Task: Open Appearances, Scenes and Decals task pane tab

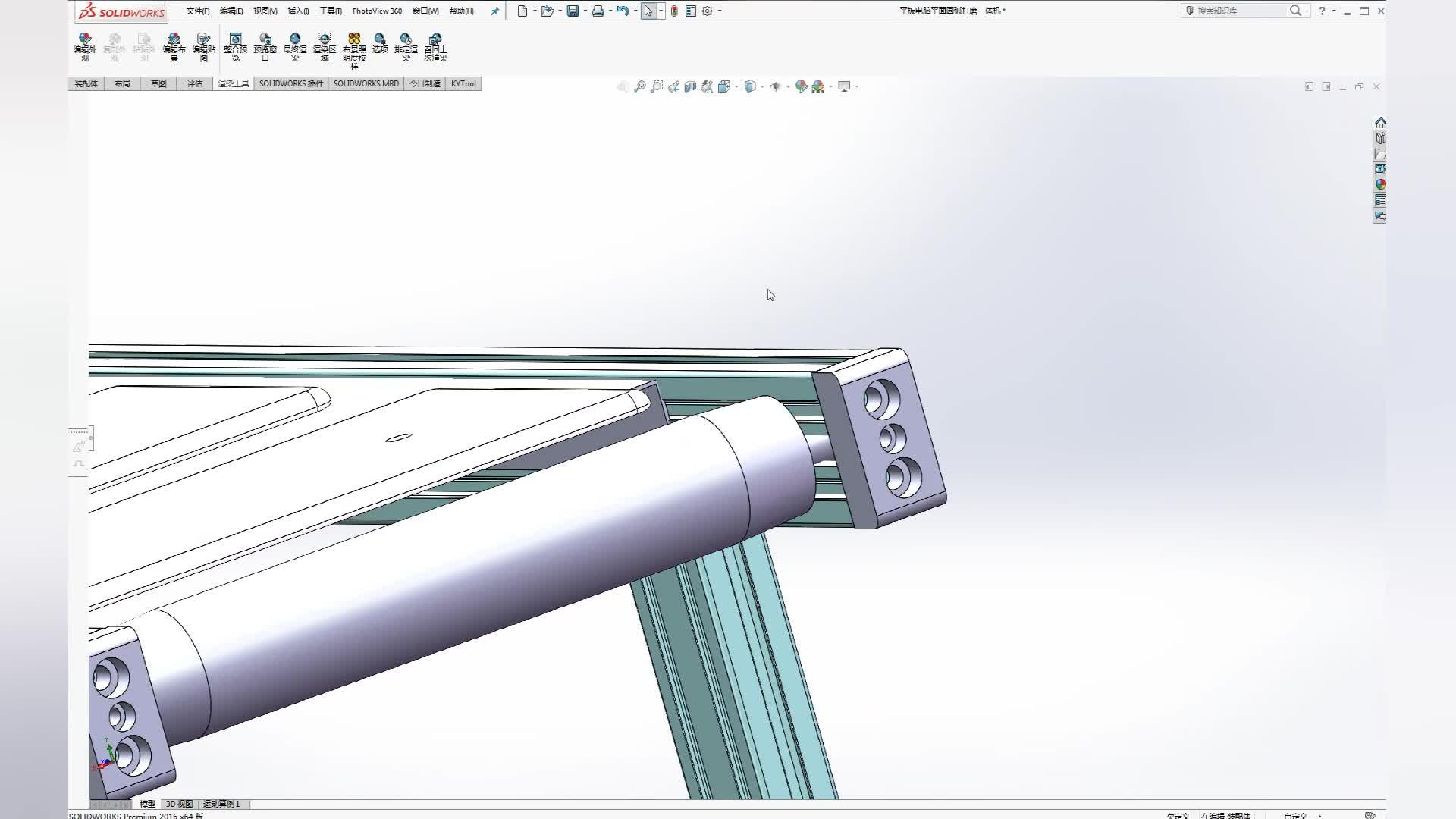Action: [x=1380, y=184]
